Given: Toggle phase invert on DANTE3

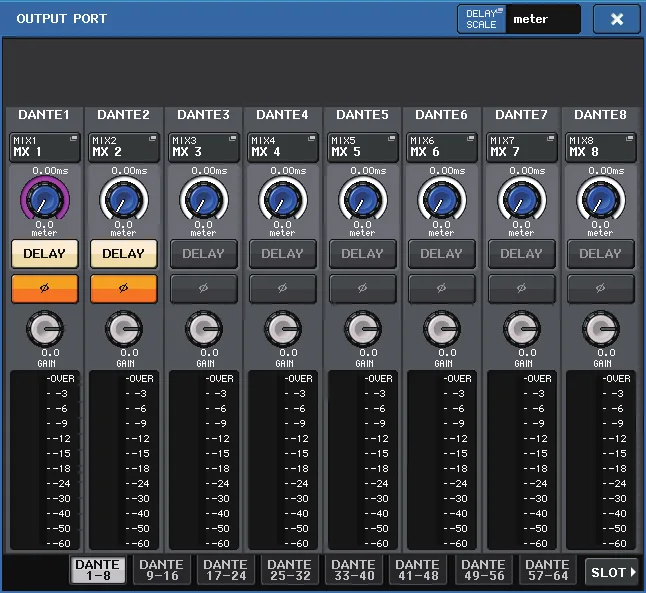Looking at the screenshot, I should 204,289.
